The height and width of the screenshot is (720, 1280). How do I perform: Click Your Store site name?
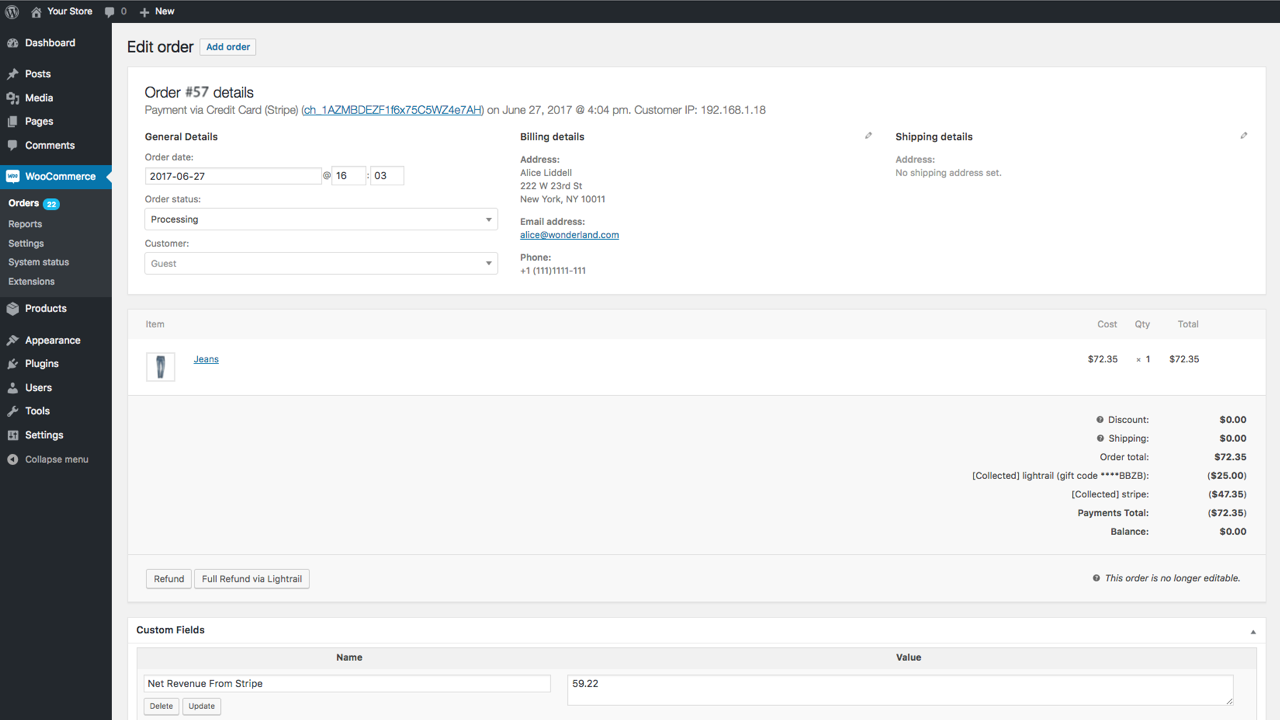[x=70, y=12]
